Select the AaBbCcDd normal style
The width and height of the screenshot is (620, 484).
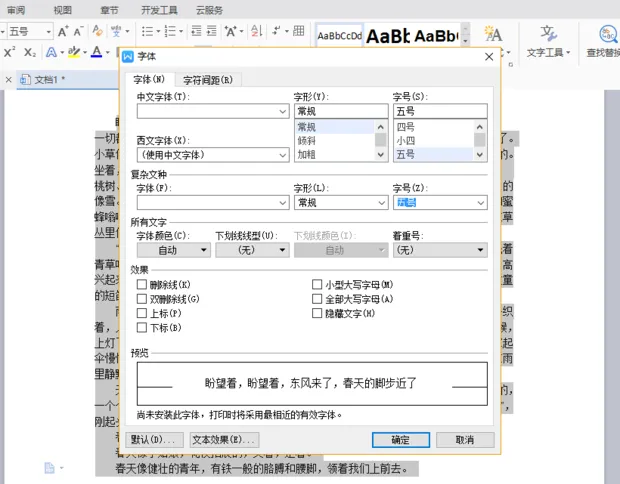pos(340,36)
